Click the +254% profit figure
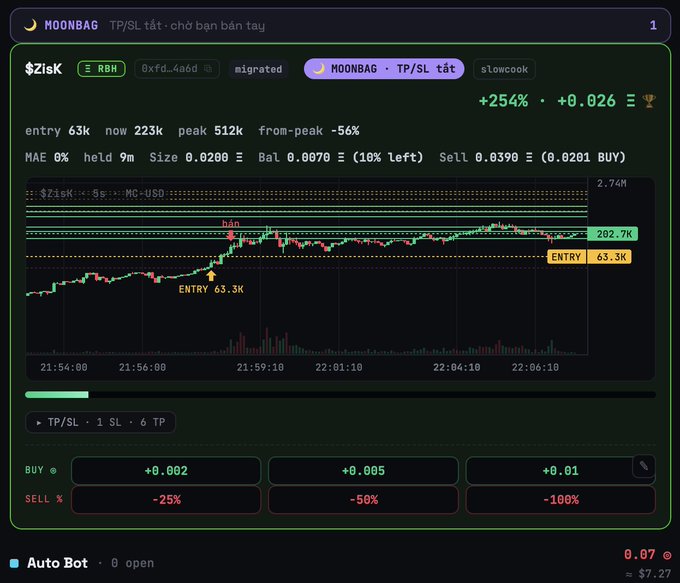 tap(503, 101)
